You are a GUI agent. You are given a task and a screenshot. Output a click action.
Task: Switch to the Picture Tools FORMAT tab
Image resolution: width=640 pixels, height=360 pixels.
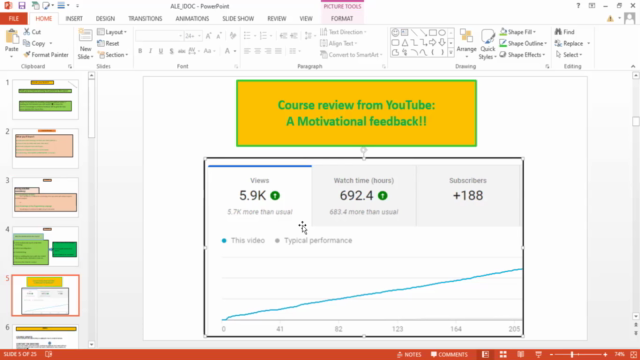[342, 18]
